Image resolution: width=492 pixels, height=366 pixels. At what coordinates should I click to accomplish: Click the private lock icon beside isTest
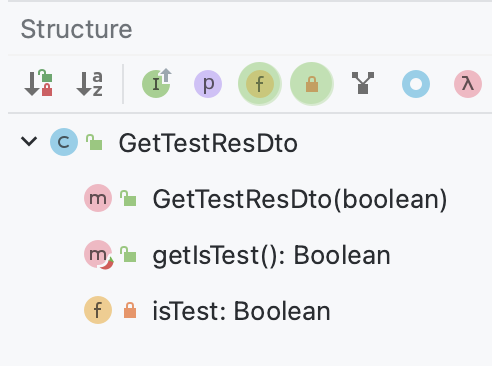(x=130, y=310)
